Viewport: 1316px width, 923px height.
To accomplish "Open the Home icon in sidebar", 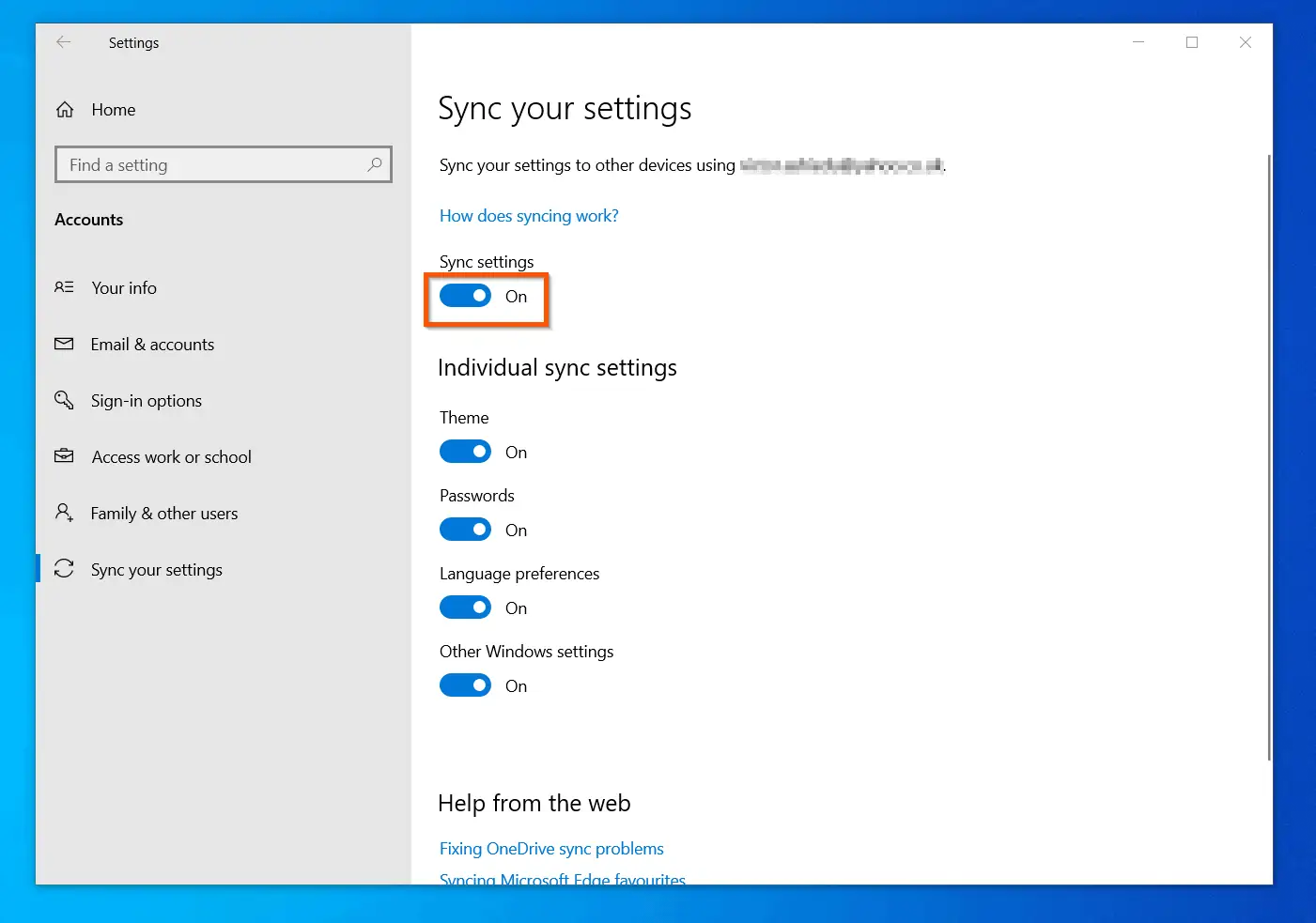I will click(65, 110).
